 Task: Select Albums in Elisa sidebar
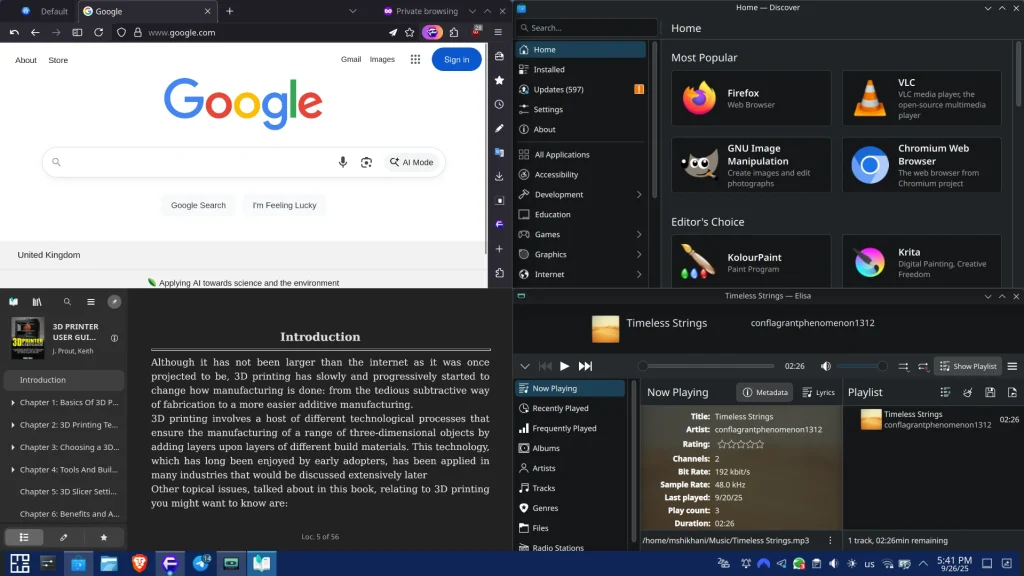570,448
